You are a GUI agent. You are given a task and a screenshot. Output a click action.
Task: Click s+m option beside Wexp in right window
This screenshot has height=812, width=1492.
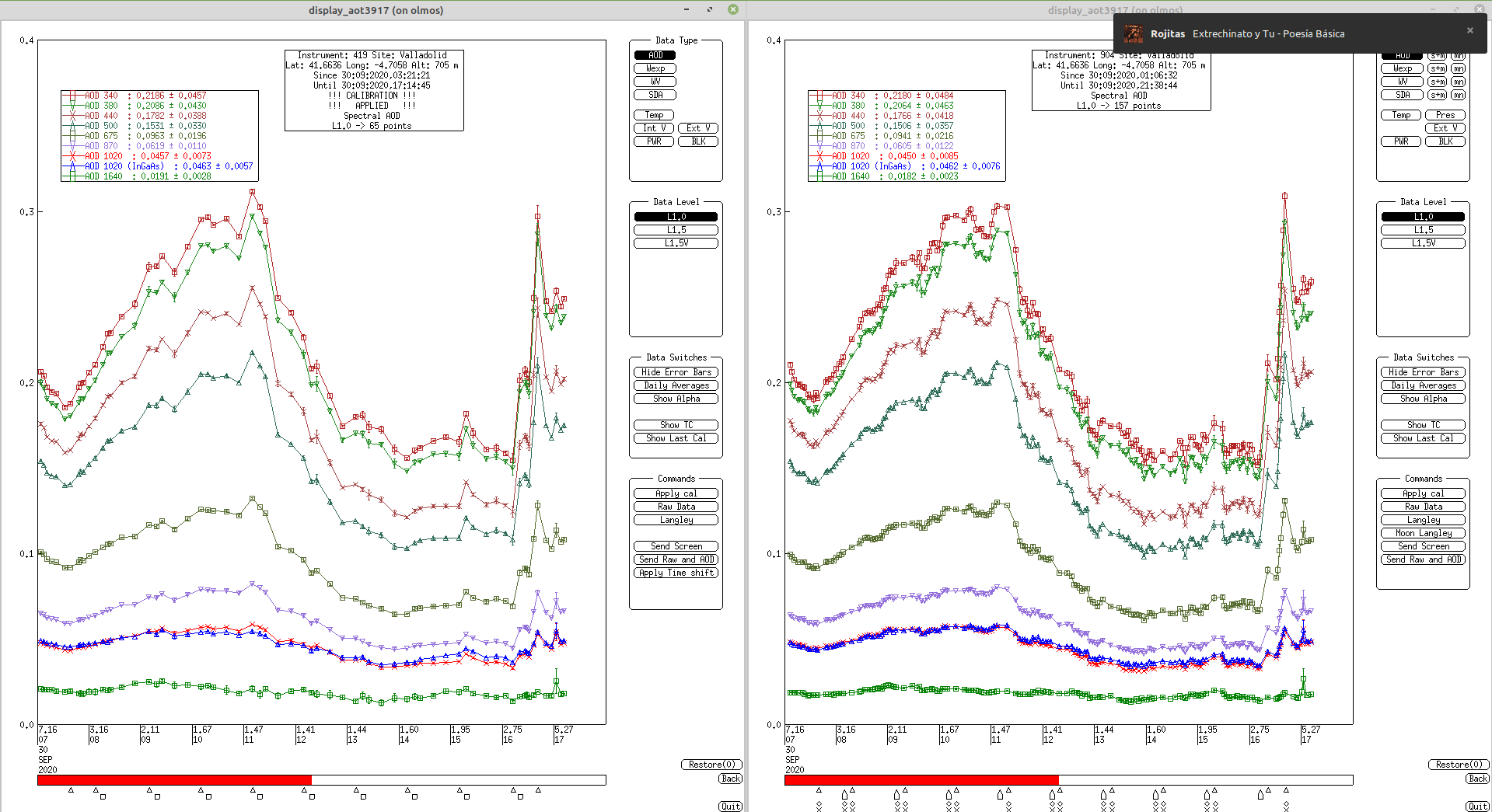pyautogui.click(x=1438, y=68)
